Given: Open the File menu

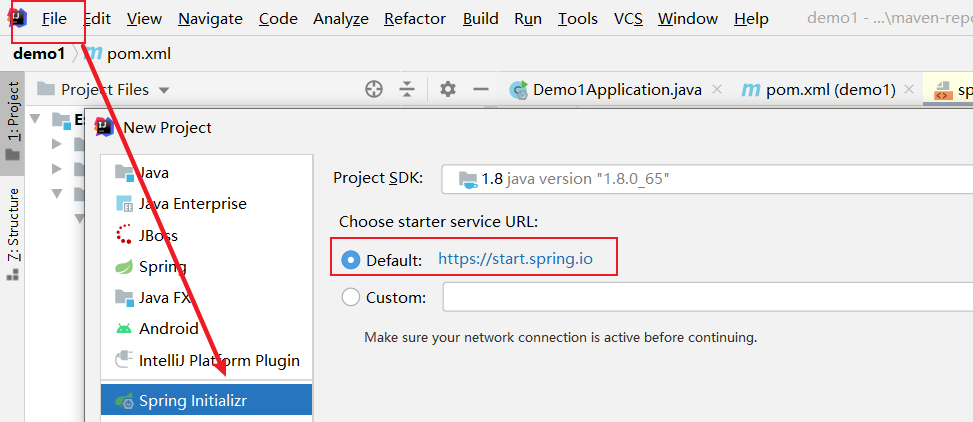Looking at the screenshot, I should pyautogui.click(x=55, y=19).
